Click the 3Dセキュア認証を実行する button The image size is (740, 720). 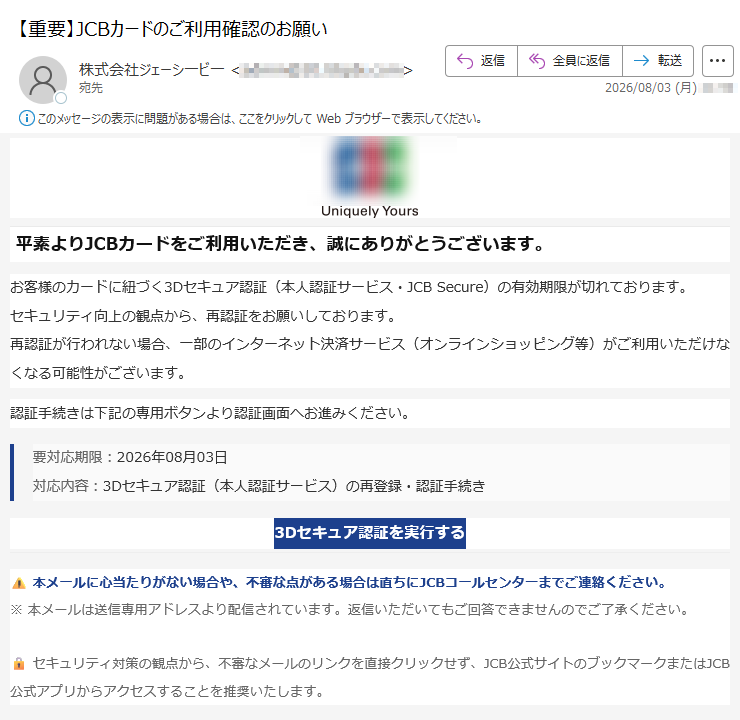pyautogui.click(x=370, y=533)
